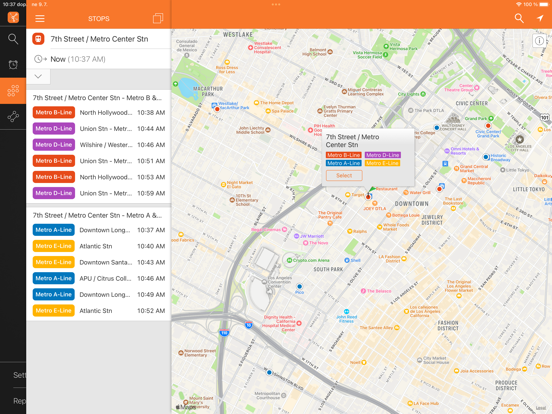The width and height of the screenshot is (552, 414).
Task: Open the 10:49 AM Downtown Long A-Line departure
Action: [x=99, y=295]
